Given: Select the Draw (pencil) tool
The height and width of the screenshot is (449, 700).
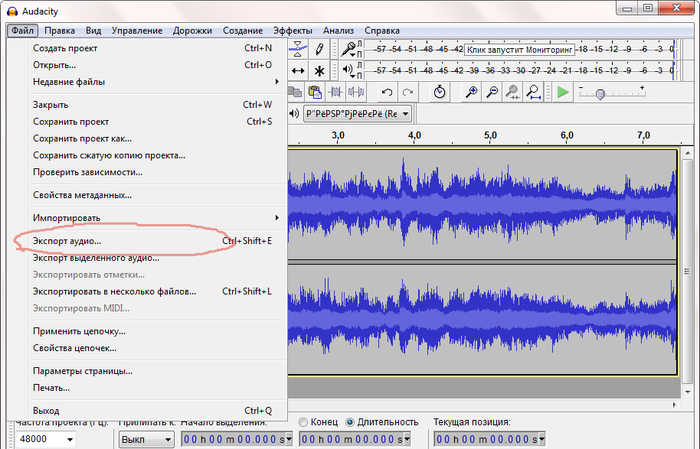Looking at the screenshot, I should pos(319,48).
